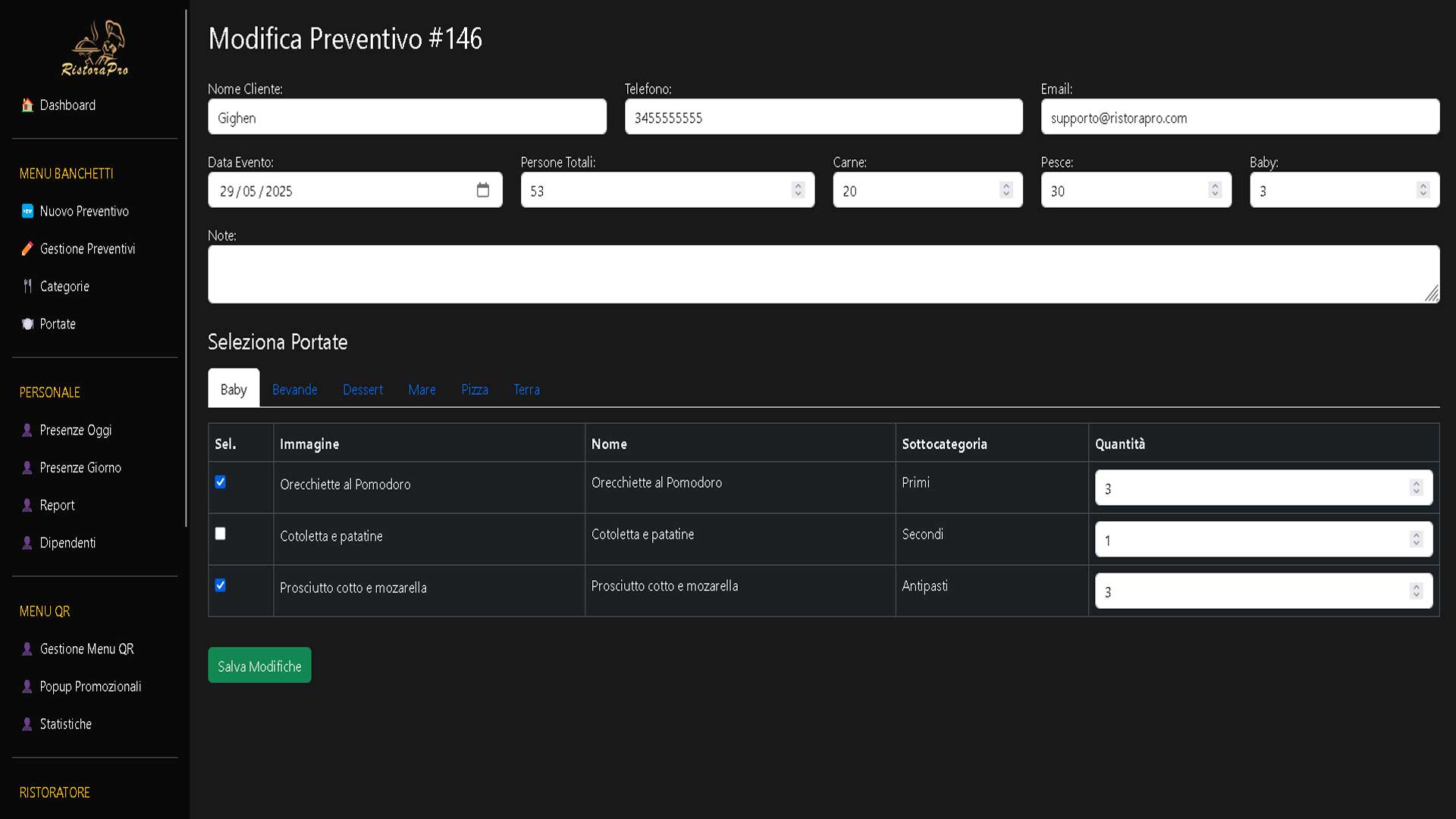This screenshot has width=1456, height=819.
Task: Open Gestione Menu QR page
Action: click(x=86, y=648)
